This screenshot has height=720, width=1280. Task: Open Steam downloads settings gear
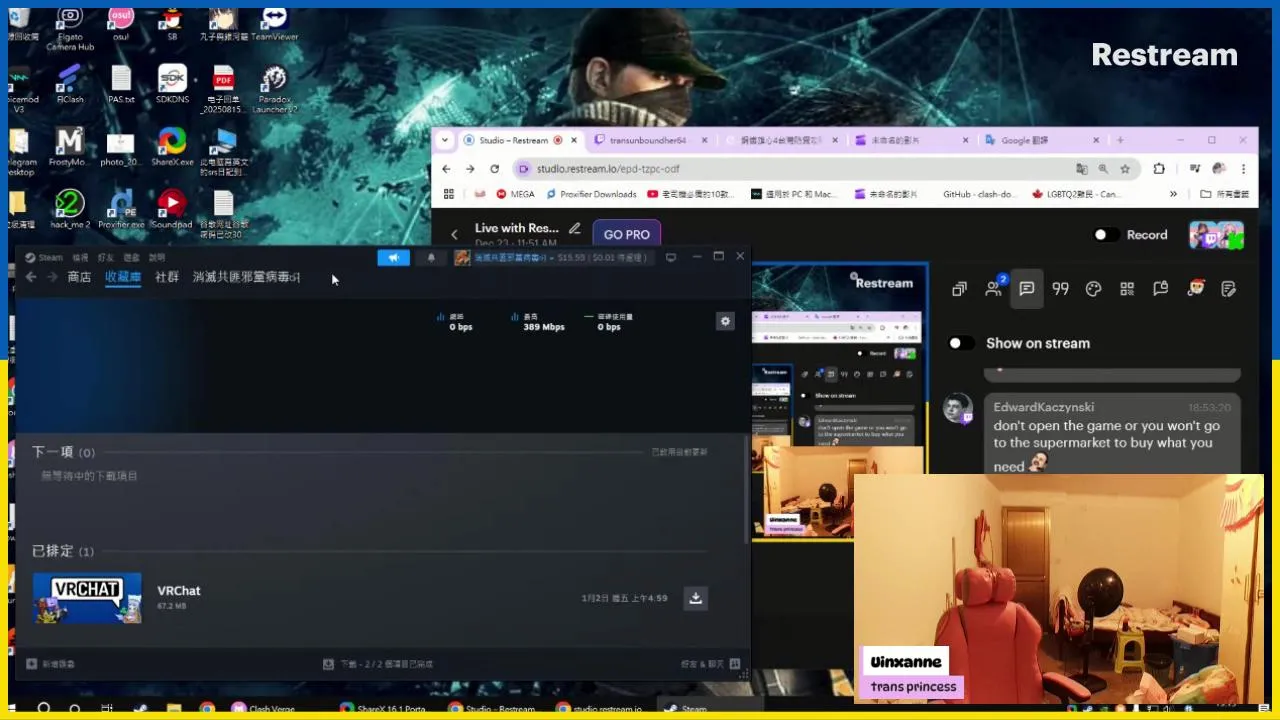coord(725,321)
